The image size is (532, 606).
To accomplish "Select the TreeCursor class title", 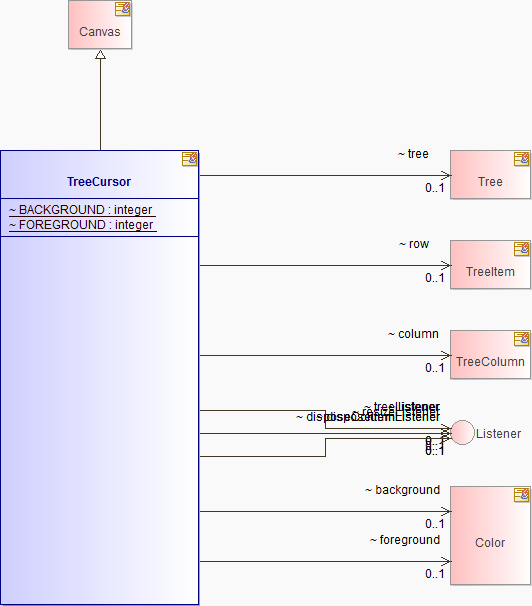I will (x=99, y=182).
